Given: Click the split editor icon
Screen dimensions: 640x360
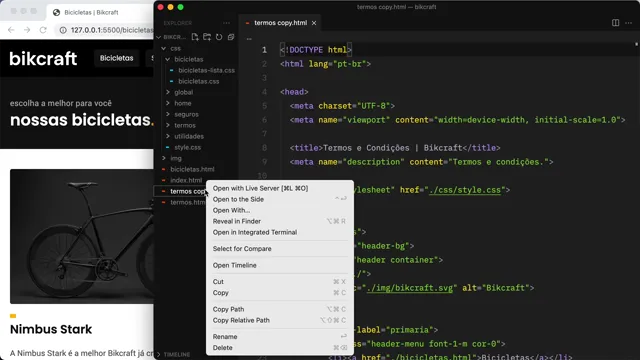Looking at the screenshot, I should pyautogui.click(x=616, y=23).
